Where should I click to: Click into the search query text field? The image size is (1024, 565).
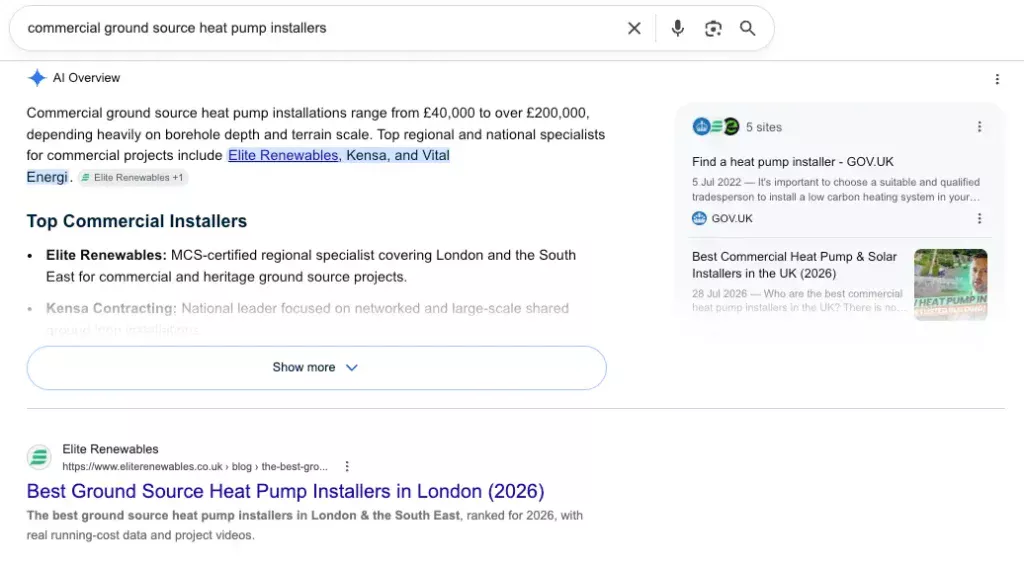(320, 28)
